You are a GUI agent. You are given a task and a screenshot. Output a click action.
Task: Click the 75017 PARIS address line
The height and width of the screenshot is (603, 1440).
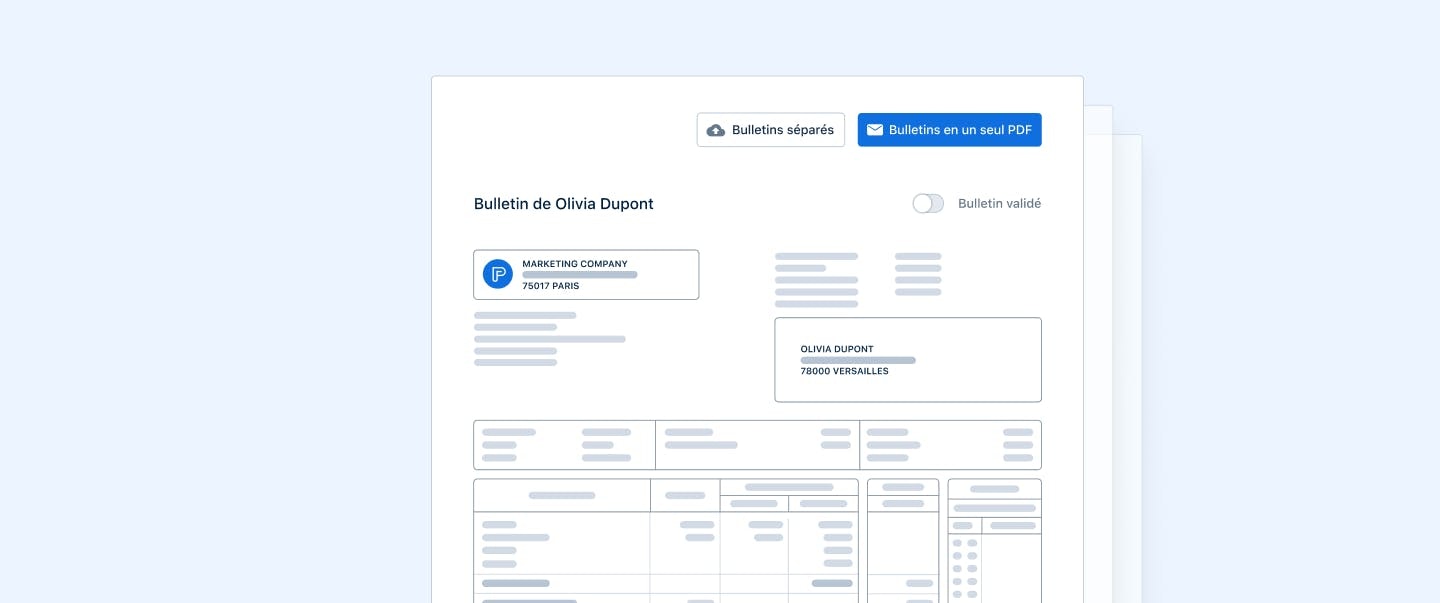[x=550, y=286]
